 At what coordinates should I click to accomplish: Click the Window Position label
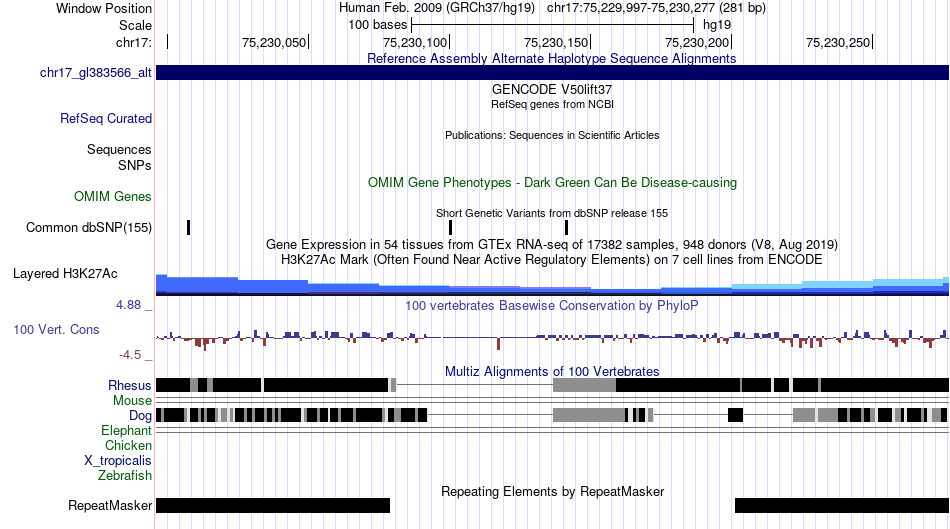pyautogui.click(x=104, y=8)
